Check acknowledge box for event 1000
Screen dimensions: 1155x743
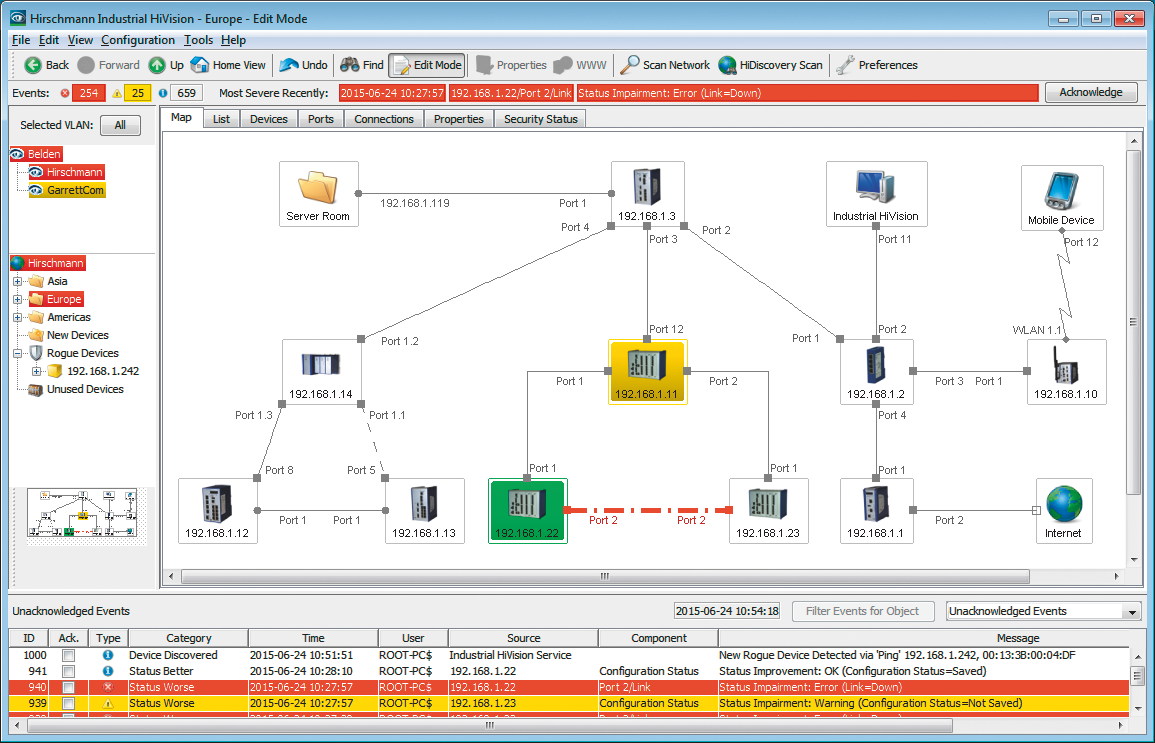pyautogui.click(x=68, y=655)
